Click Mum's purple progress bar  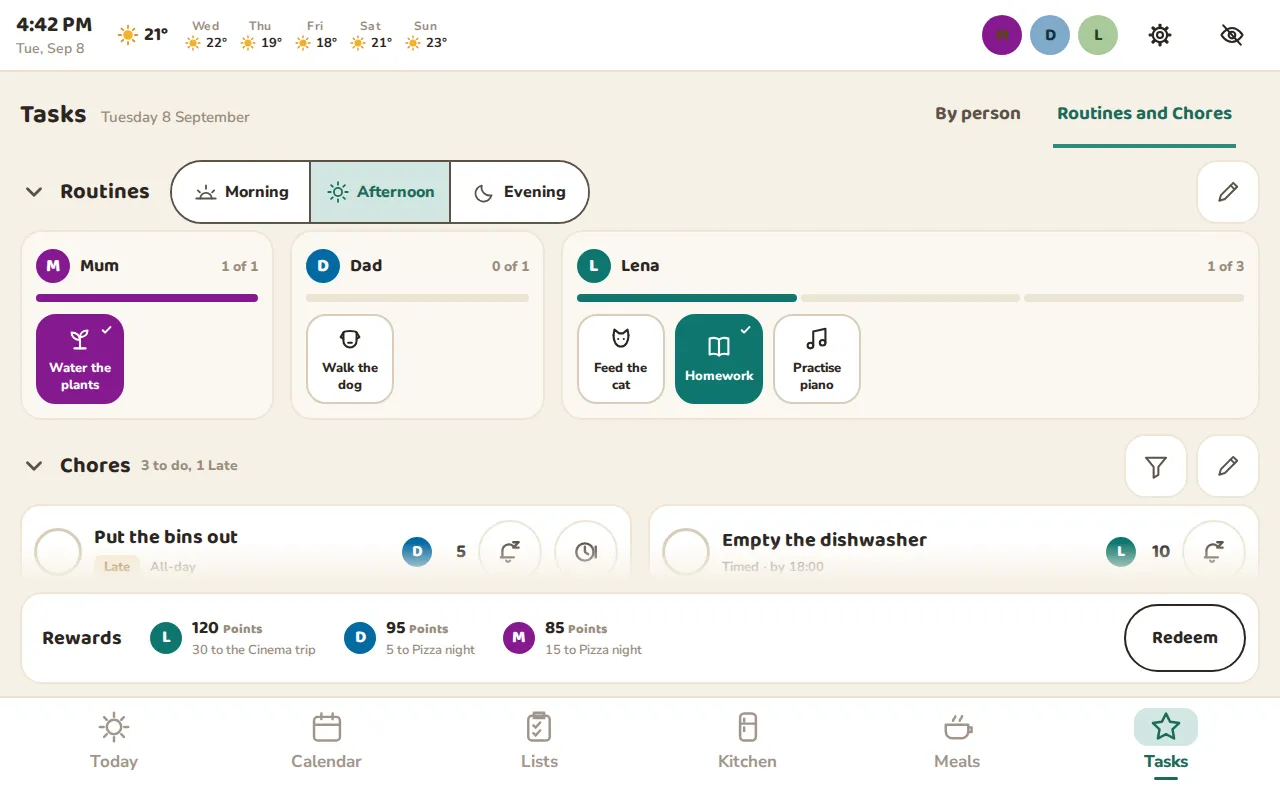pos(147,298)
